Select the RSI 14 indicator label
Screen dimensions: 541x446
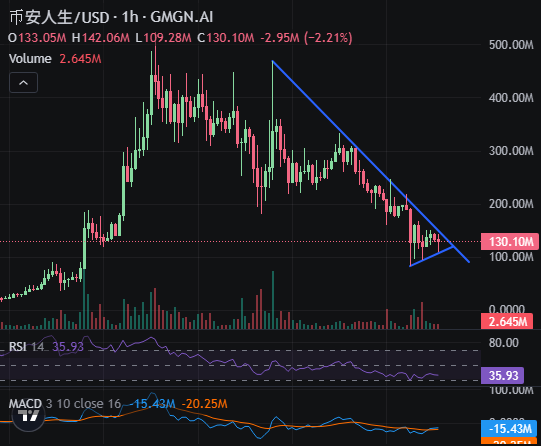click(27, 346)
